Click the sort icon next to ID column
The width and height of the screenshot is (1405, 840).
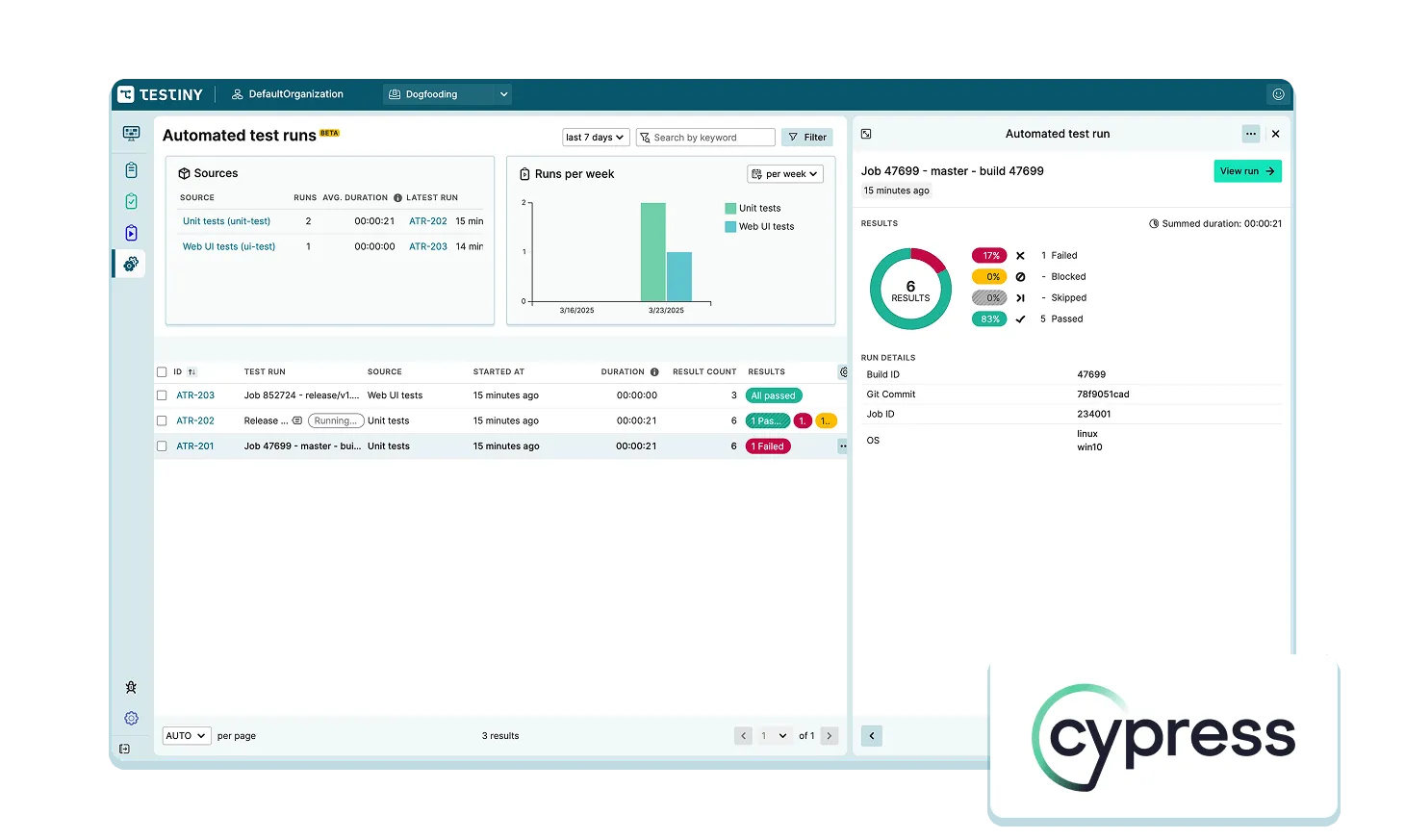pyautogui.click(x=192, y=371)
